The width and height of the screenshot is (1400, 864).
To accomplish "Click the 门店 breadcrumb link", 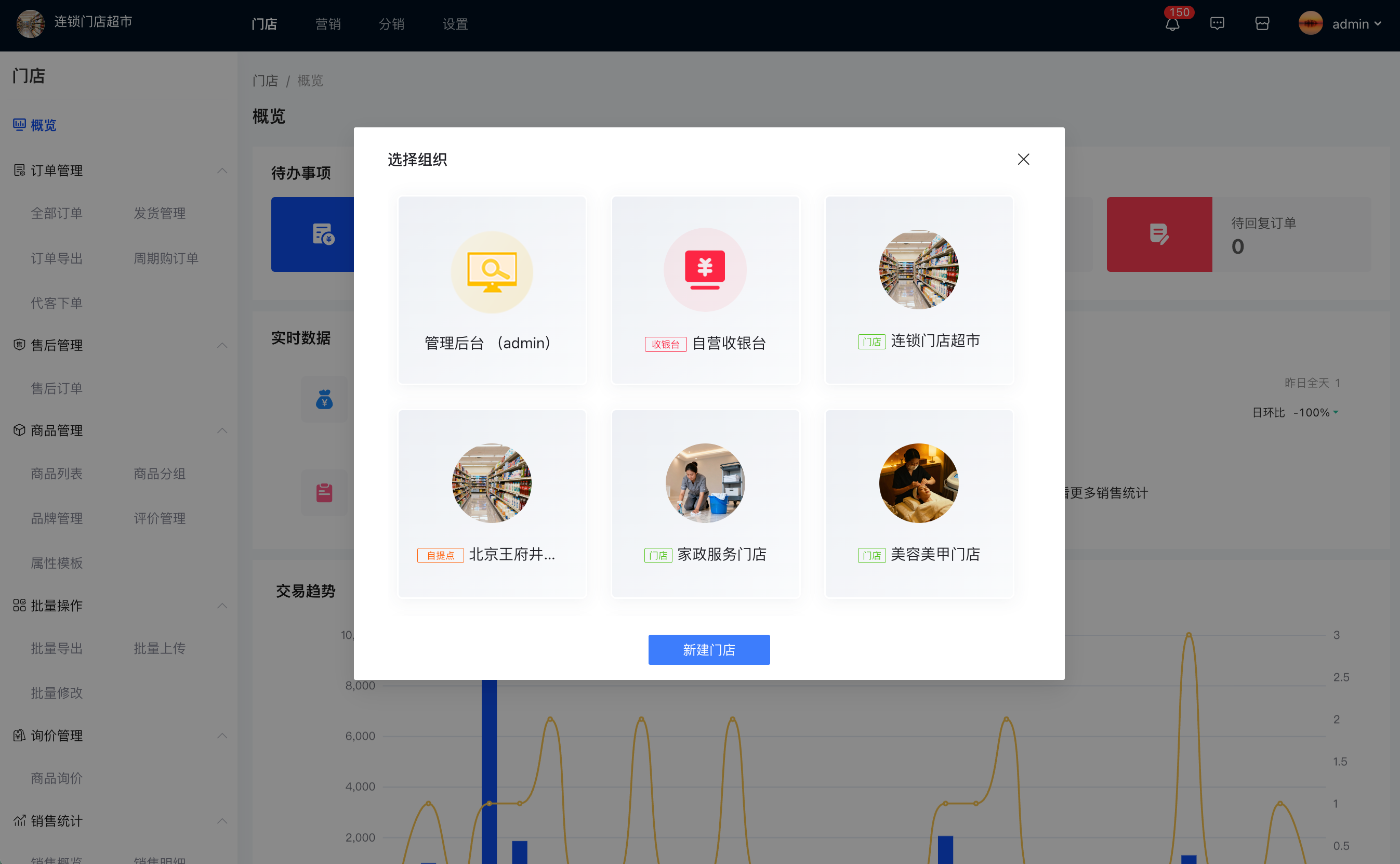I will coord(265,81).
